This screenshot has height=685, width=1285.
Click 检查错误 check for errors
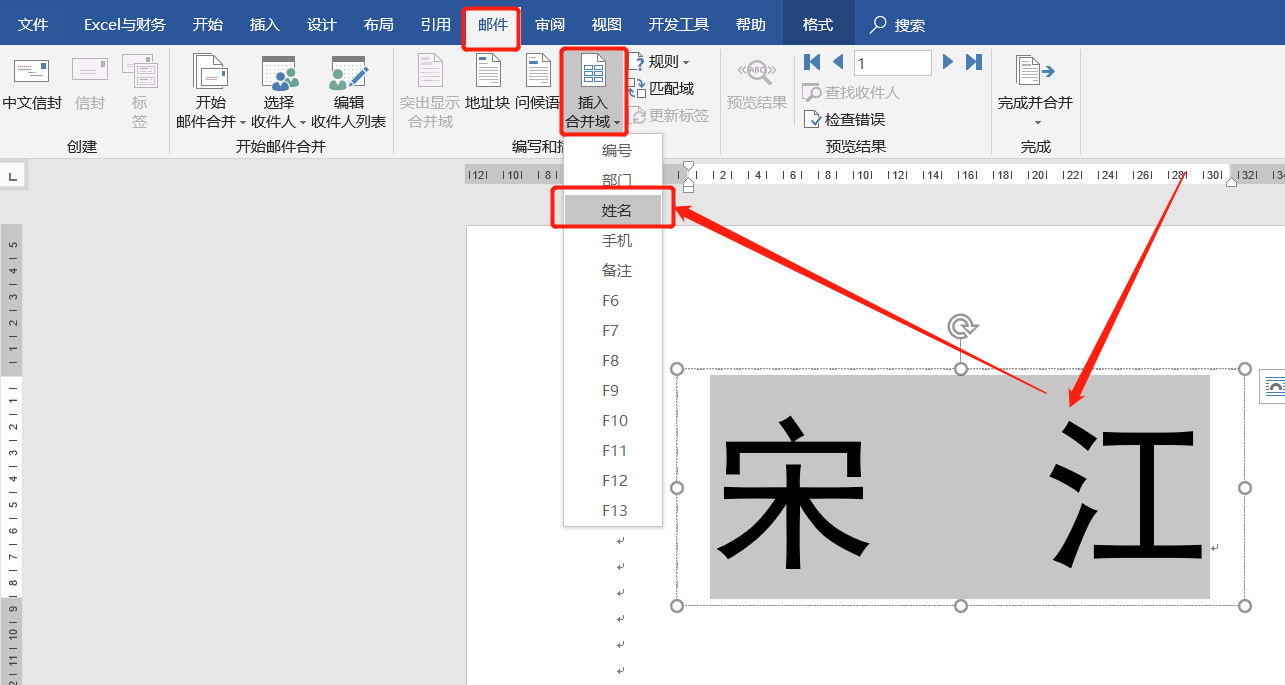[x=844, y=119]
